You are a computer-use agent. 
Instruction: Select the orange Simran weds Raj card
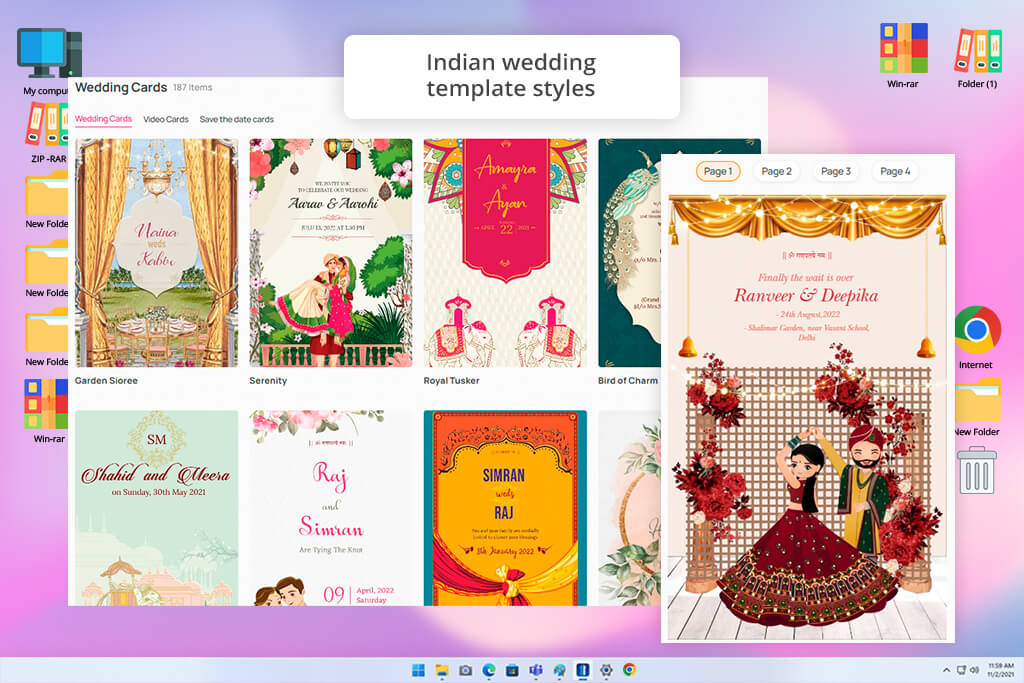coord(505,508)
